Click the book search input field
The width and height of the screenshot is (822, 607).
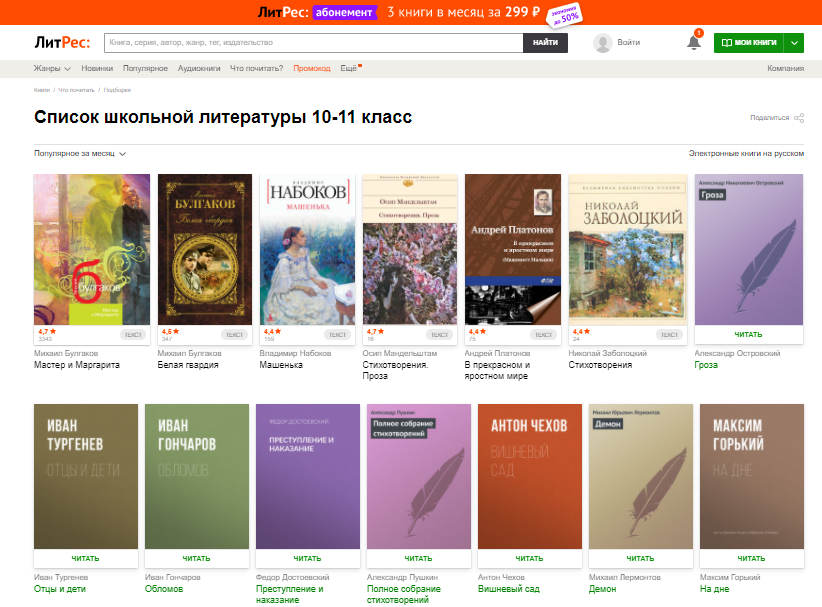[x=313, y=42]
